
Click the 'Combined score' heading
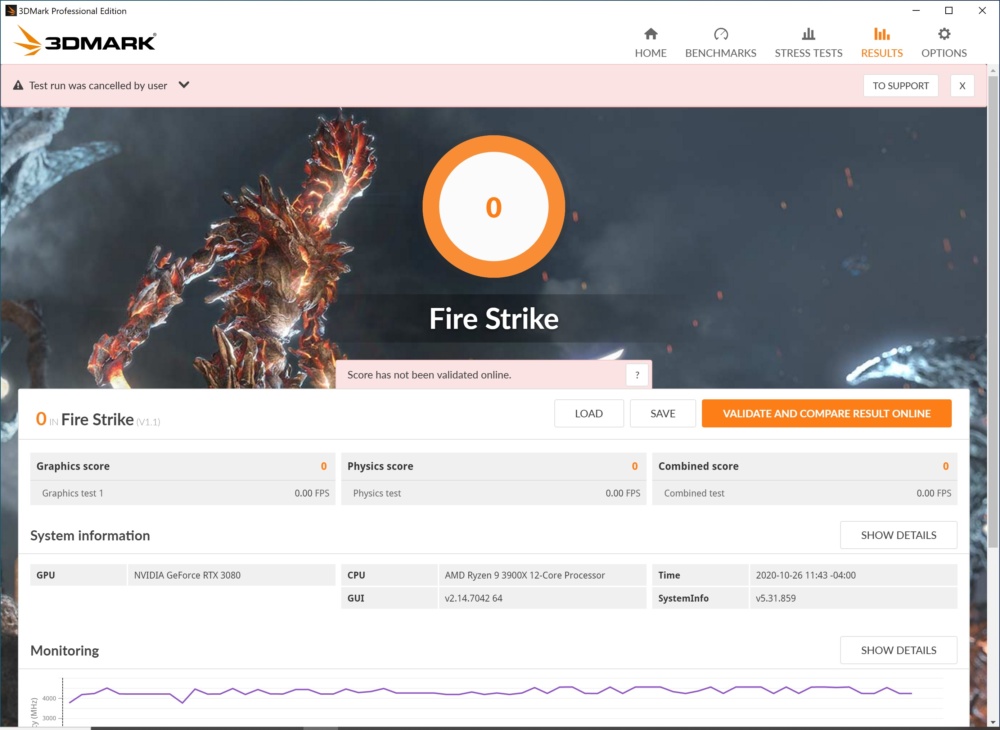[698, 466]
